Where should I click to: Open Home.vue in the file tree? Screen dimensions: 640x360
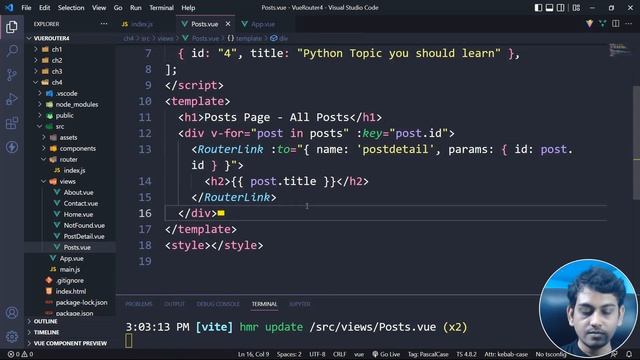tap(70, 214)
